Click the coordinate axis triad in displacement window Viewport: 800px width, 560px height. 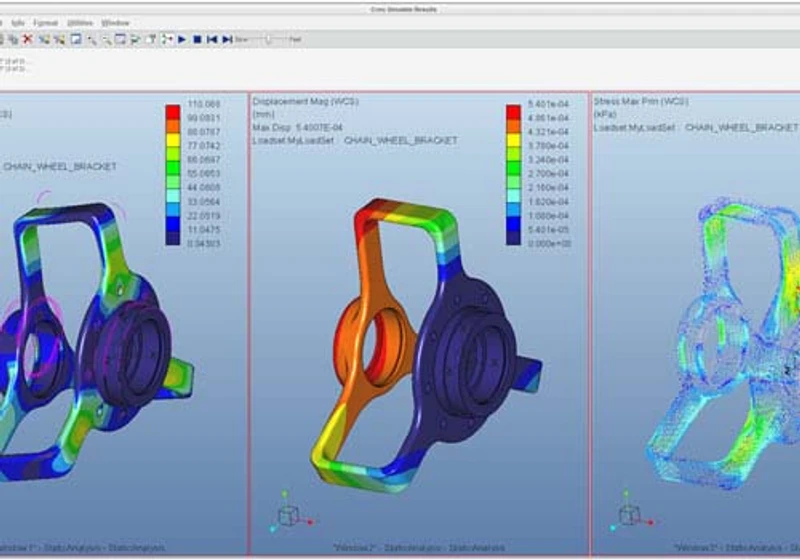290,513
